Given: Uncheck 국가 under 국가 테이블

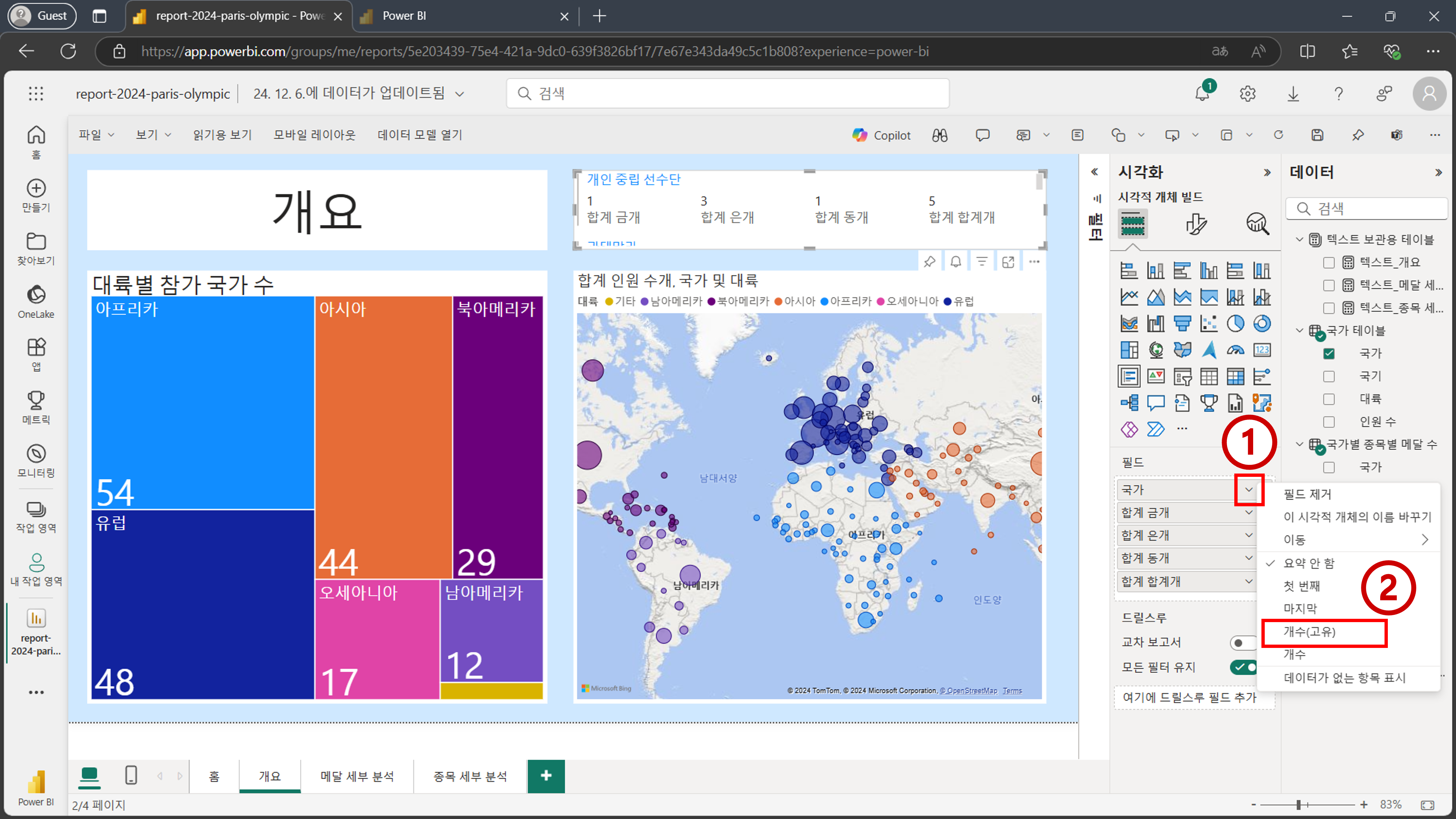Looking at the screenshot, I should 1329,354.
